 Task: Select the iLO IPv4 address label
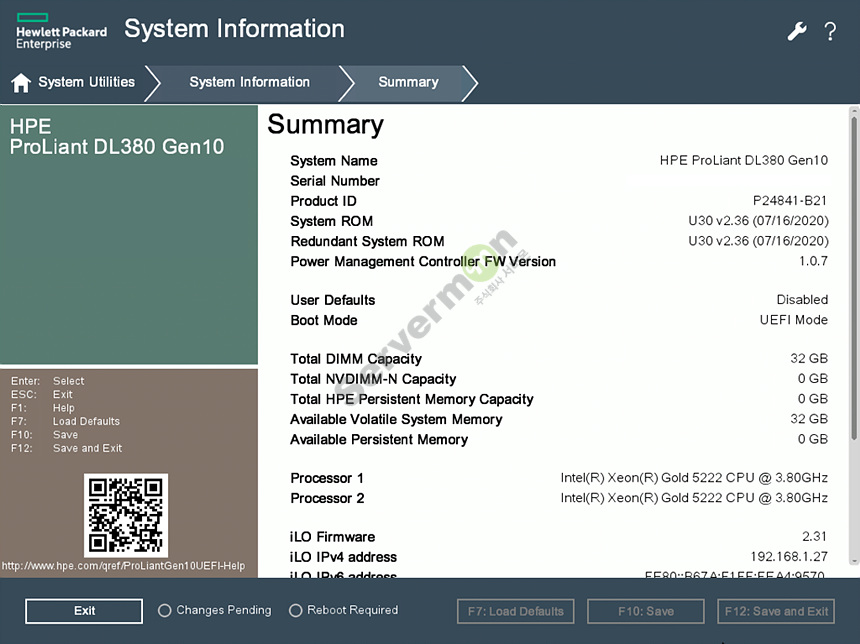(x=343, y=557)
